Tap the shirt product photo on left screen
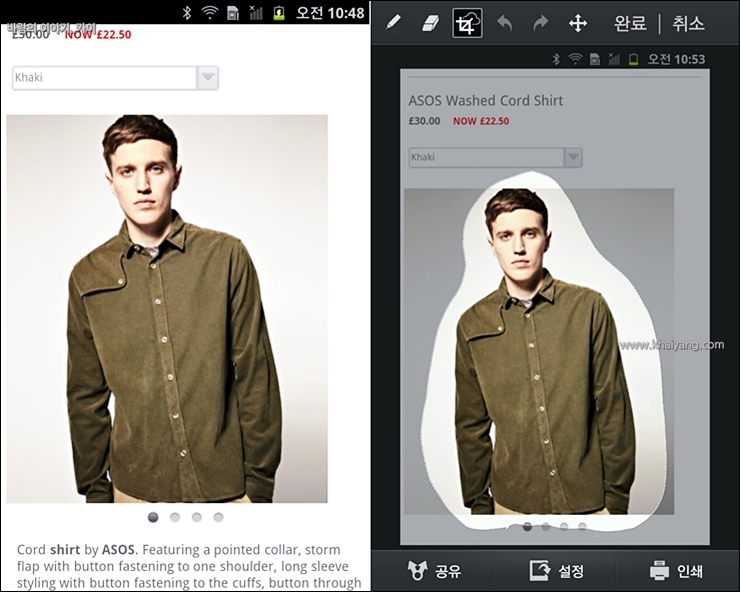Viewport: 740px width, 592px height. [x=167, y=308]
